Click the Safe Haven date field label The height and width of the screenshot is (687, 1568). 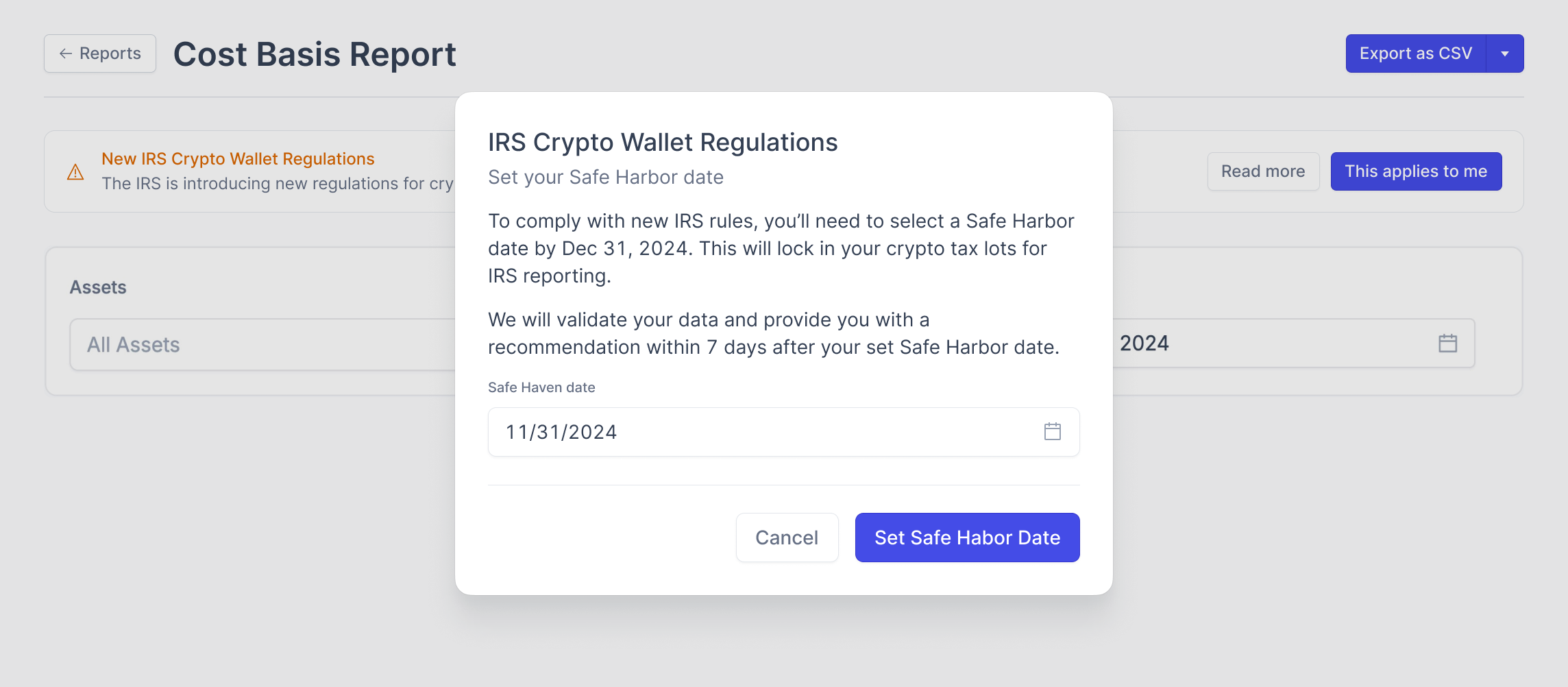click(x=541, y=387)
